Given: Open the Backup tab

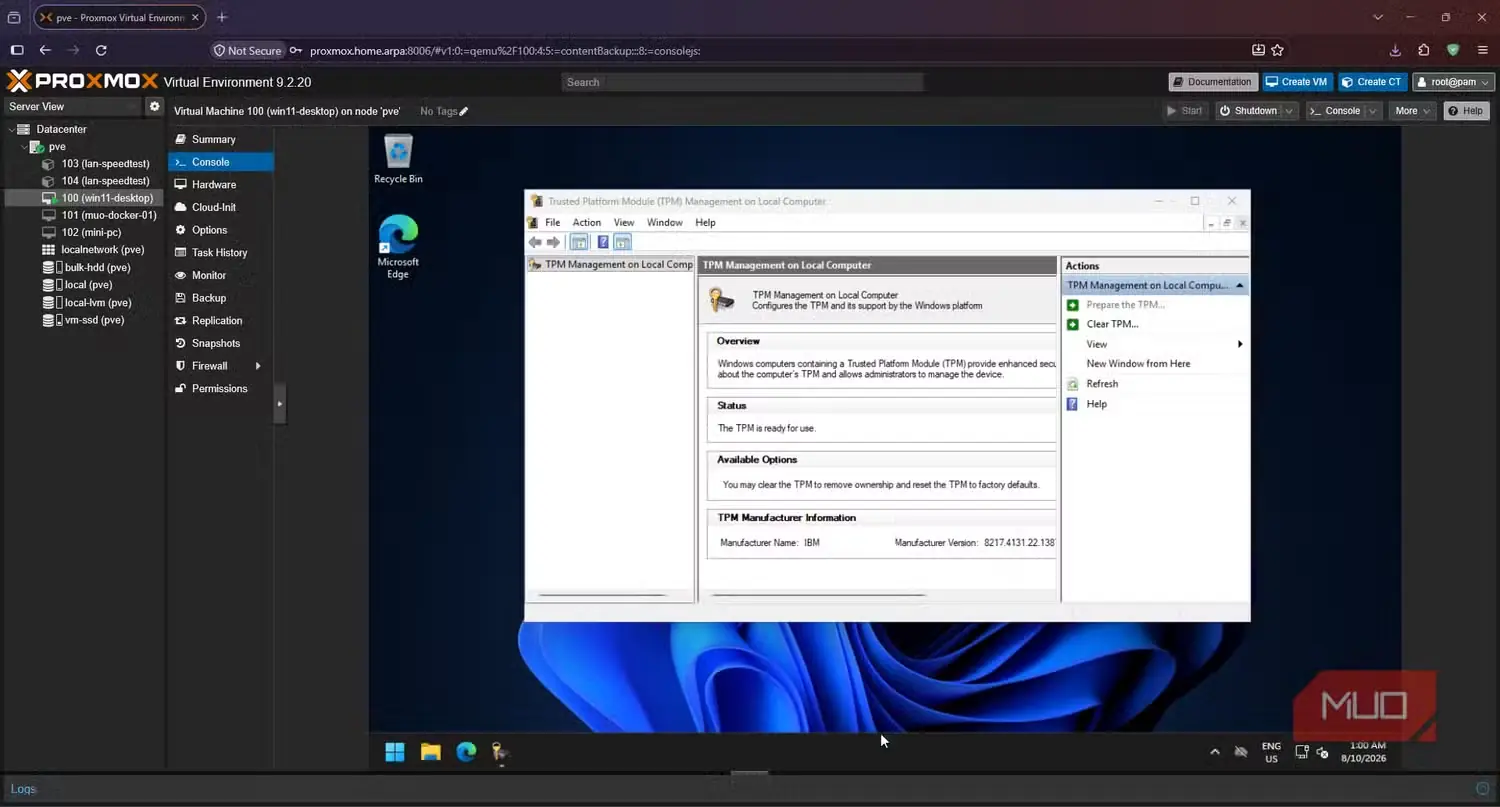Looking at the screenshot, I should coord(221,298).
